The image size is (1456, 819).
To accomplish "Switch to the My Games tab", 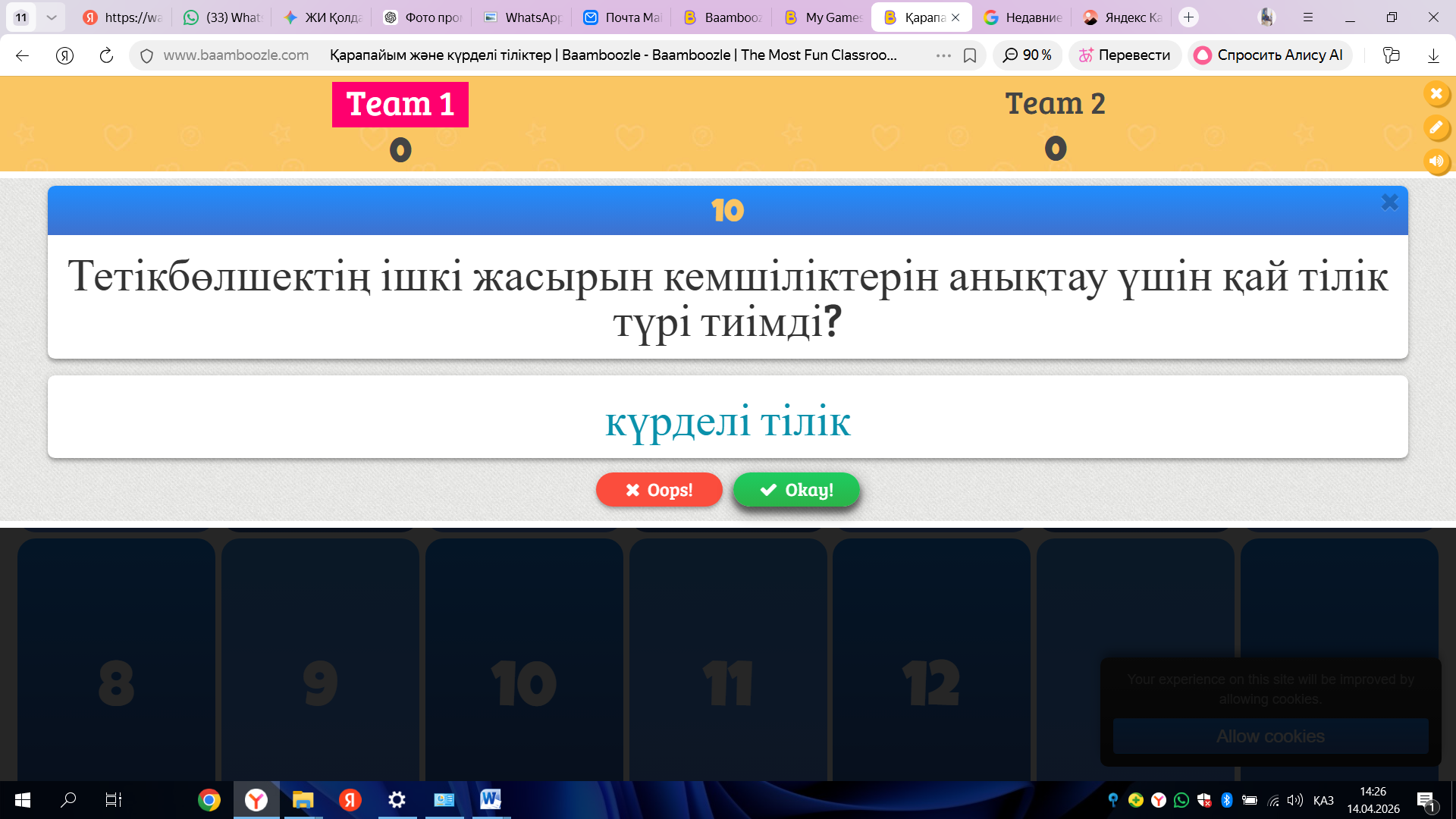I will (x=824, y=17).
